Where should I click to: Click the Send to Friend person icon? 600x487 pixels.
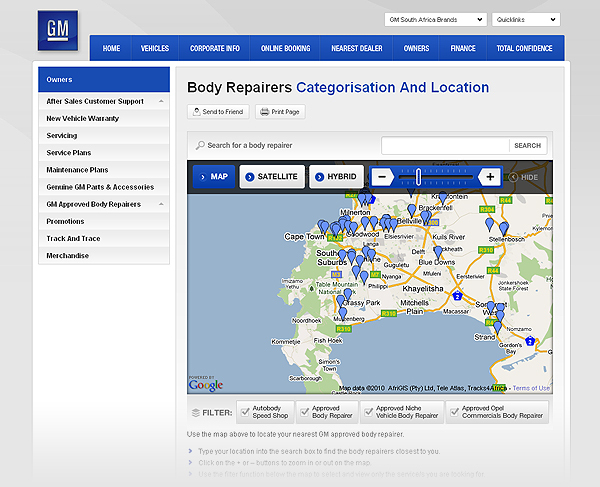(196, 112)
